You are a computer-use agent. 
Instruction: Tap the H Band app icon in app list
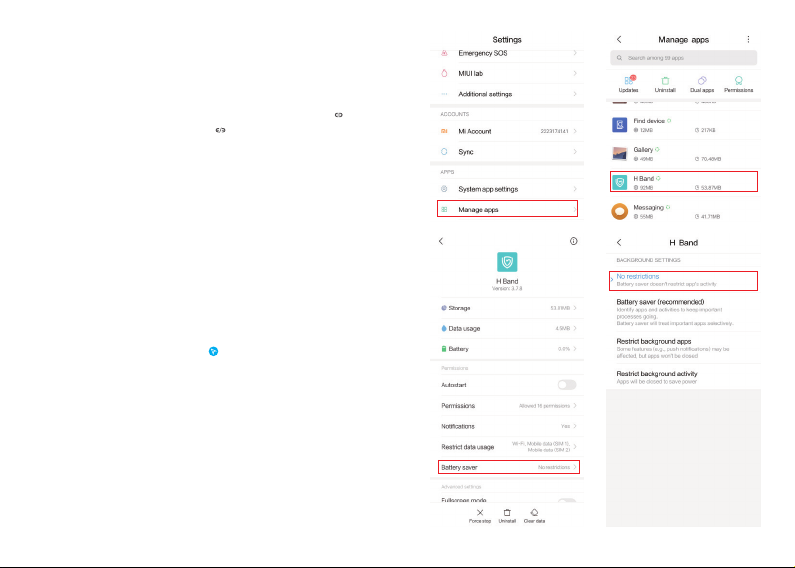[620, 182]
